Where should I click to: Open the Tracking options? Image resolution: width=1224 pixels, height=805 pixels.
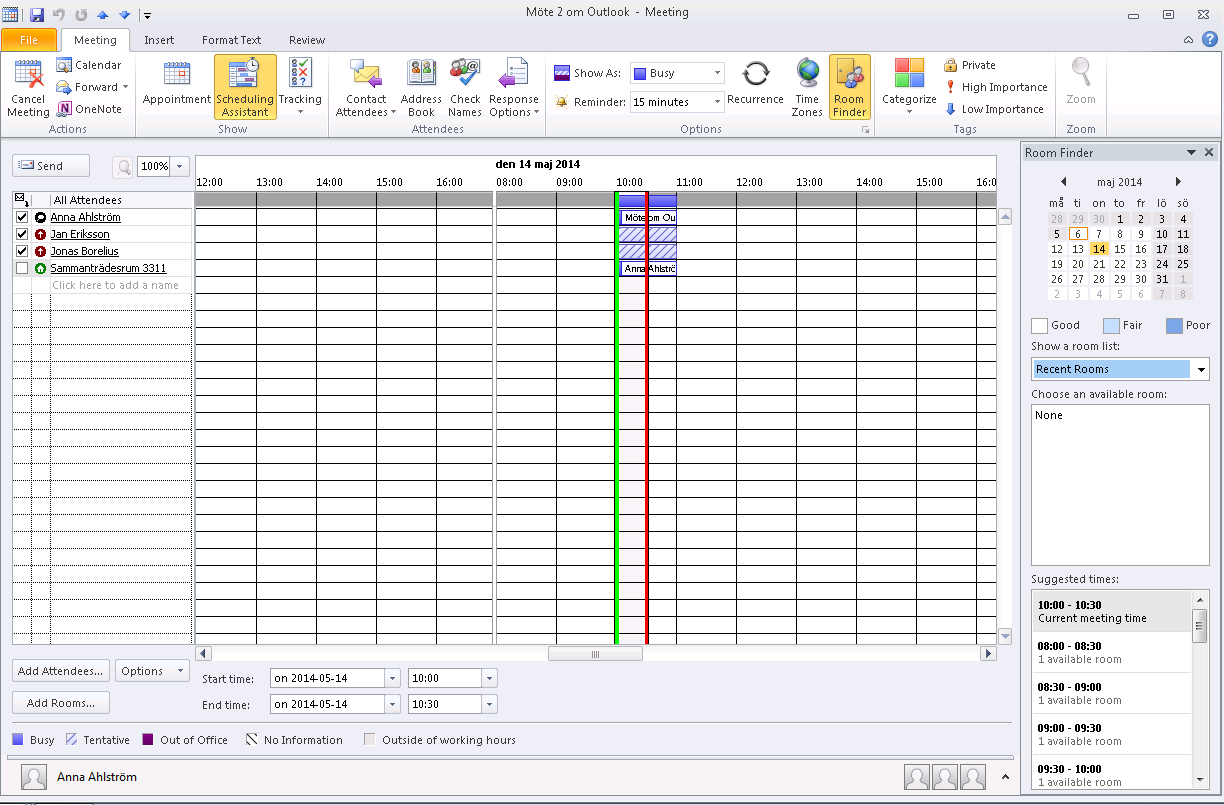tap(300, 88)
